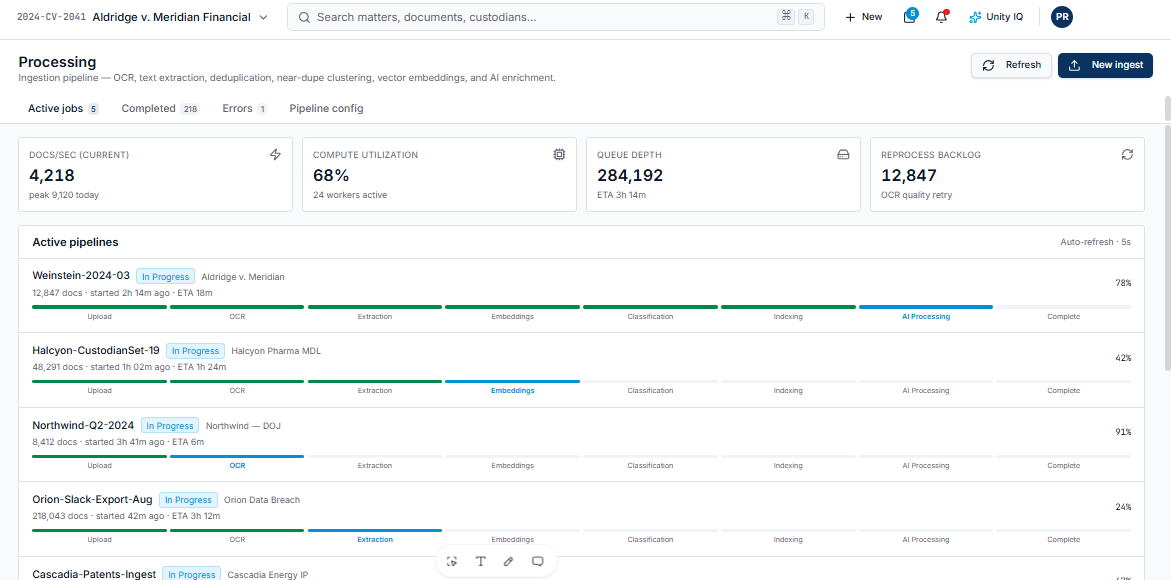Open the Orion-Slack-Export-Aug pipeline

tap(93, 499)
